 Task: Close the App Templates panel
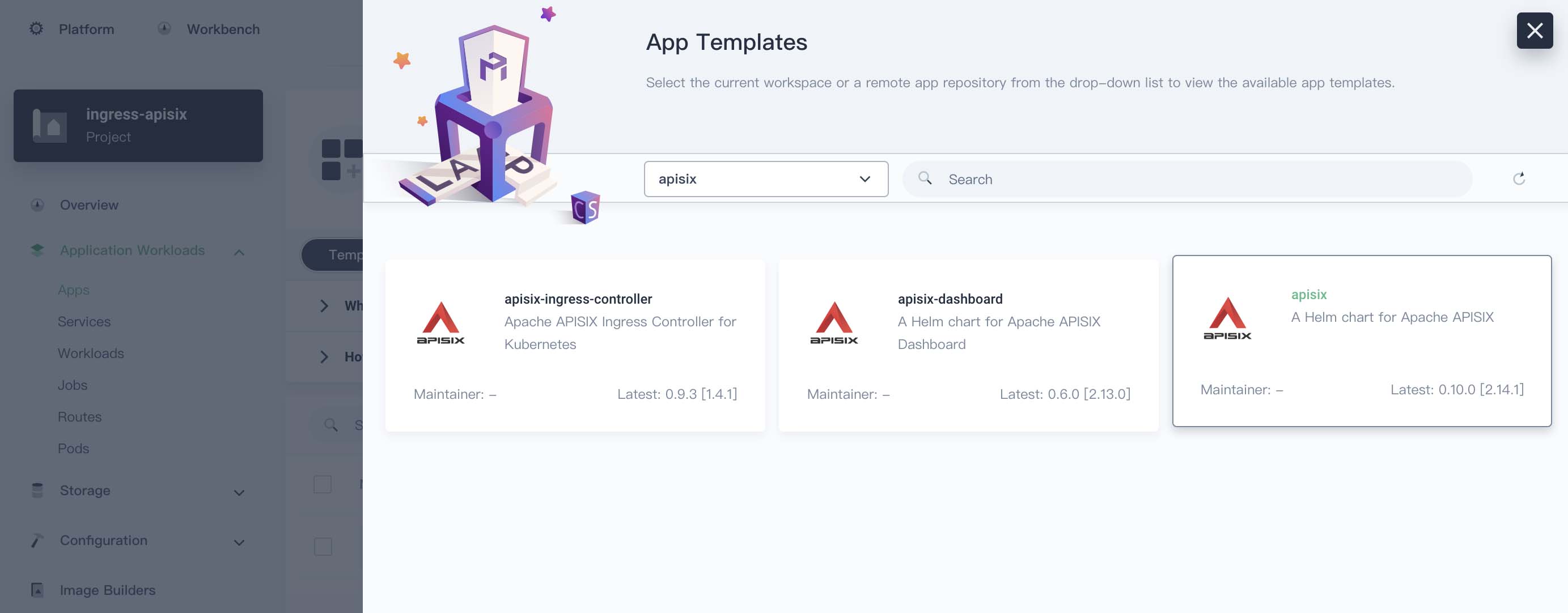pyautogui.click(x=1534, y=31)
